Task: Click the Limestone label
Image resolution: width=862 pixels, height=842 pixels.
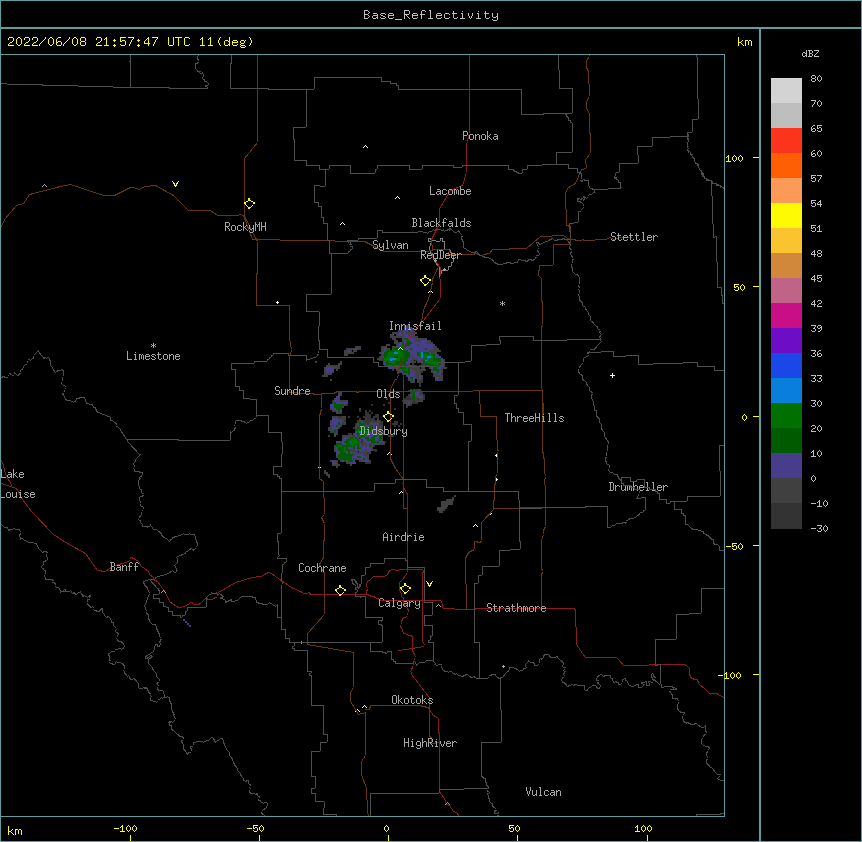Action: coord(153,356)
